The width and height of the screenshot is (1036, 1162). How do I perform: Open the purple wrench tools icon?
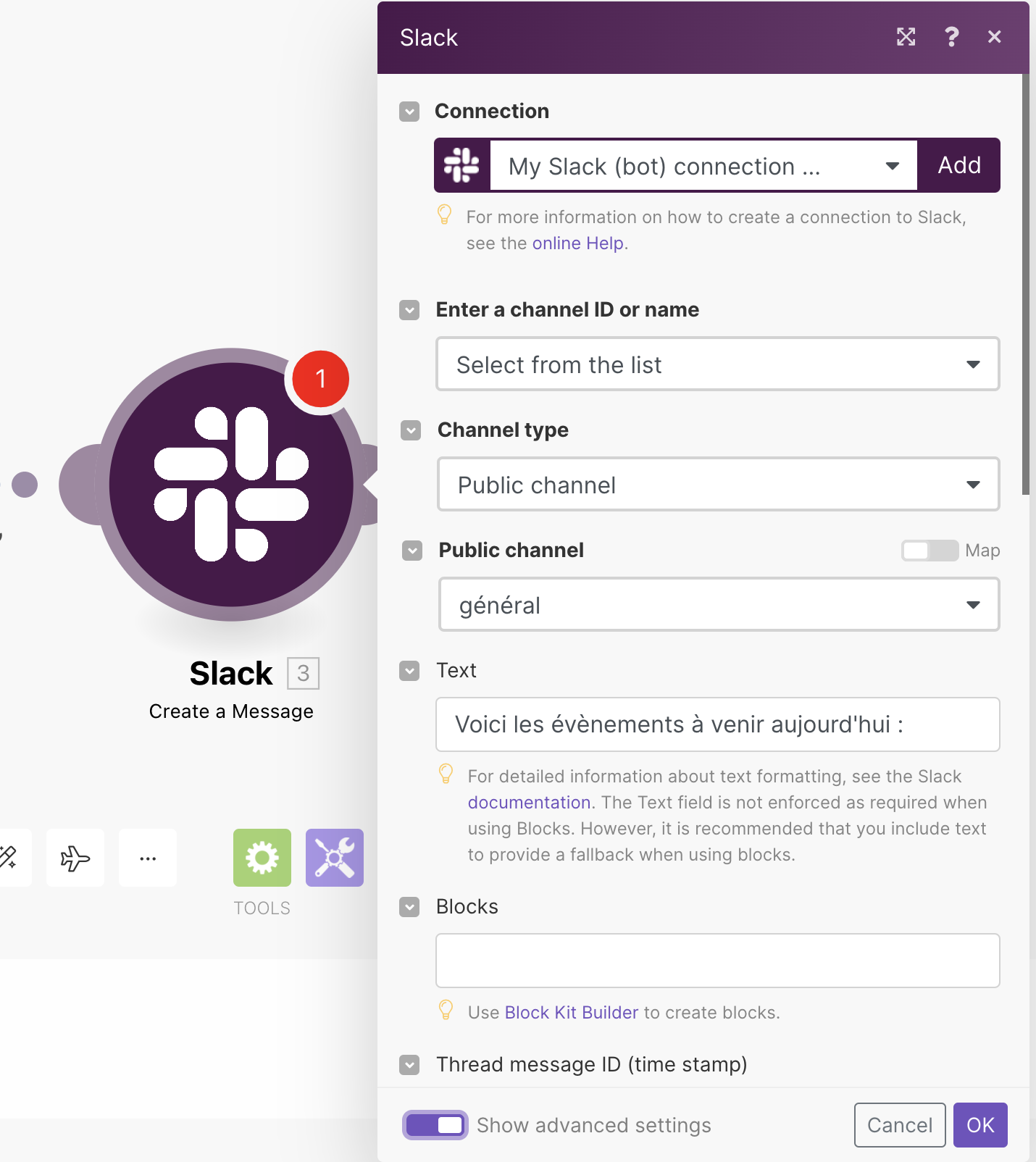pyautogui.click(x=335, y=858)
